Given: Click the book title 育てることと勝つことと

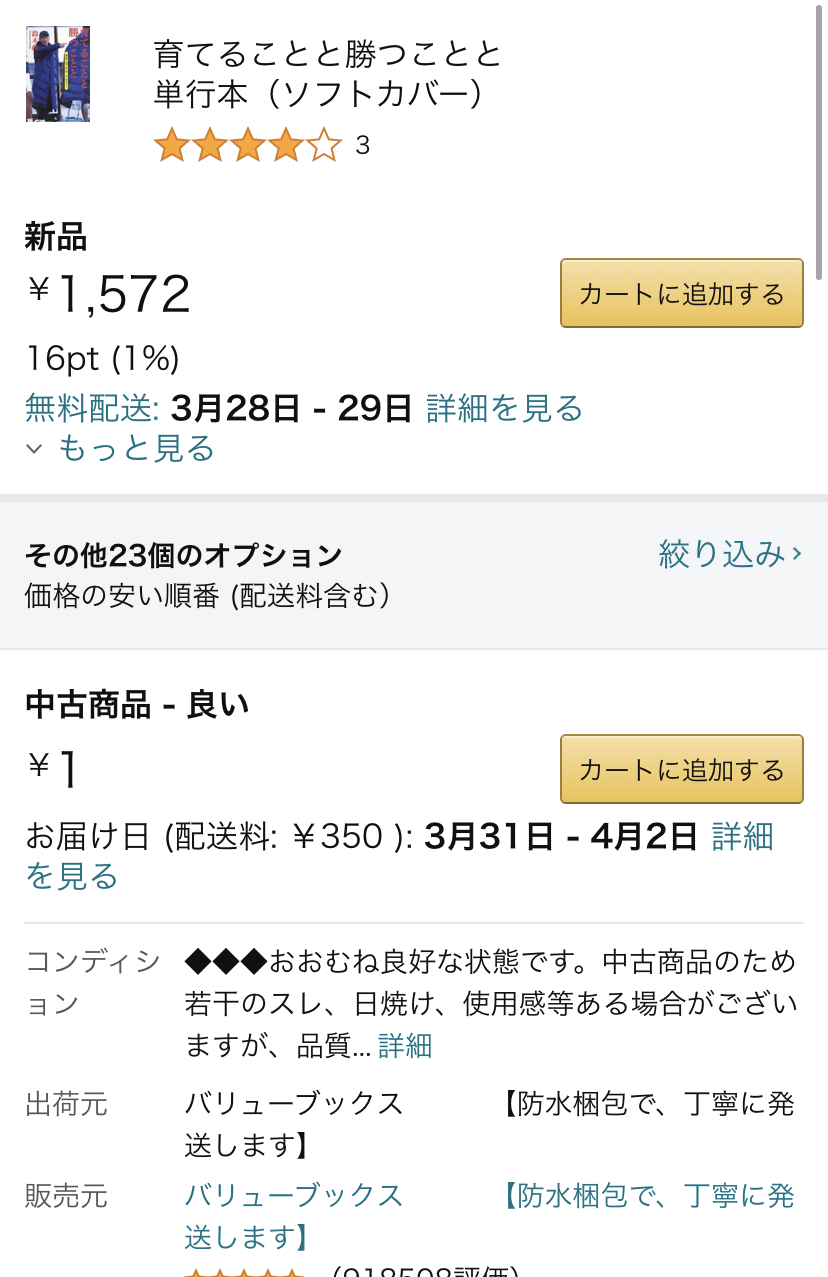Looking at the screenshot, I should tap(328, 53).
